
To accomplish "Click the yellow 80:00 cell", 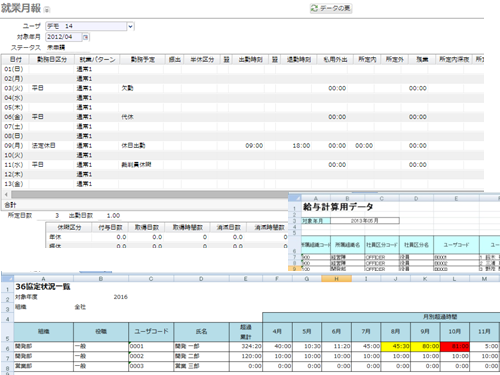I will point(425,346).
